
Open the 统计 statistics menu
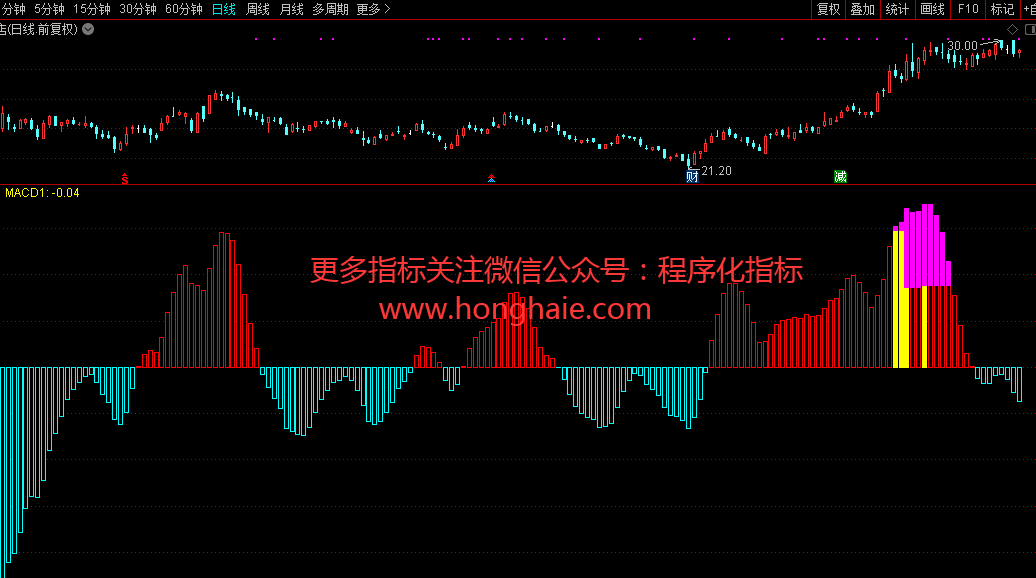pyautogui.click(x=897, y=9)
